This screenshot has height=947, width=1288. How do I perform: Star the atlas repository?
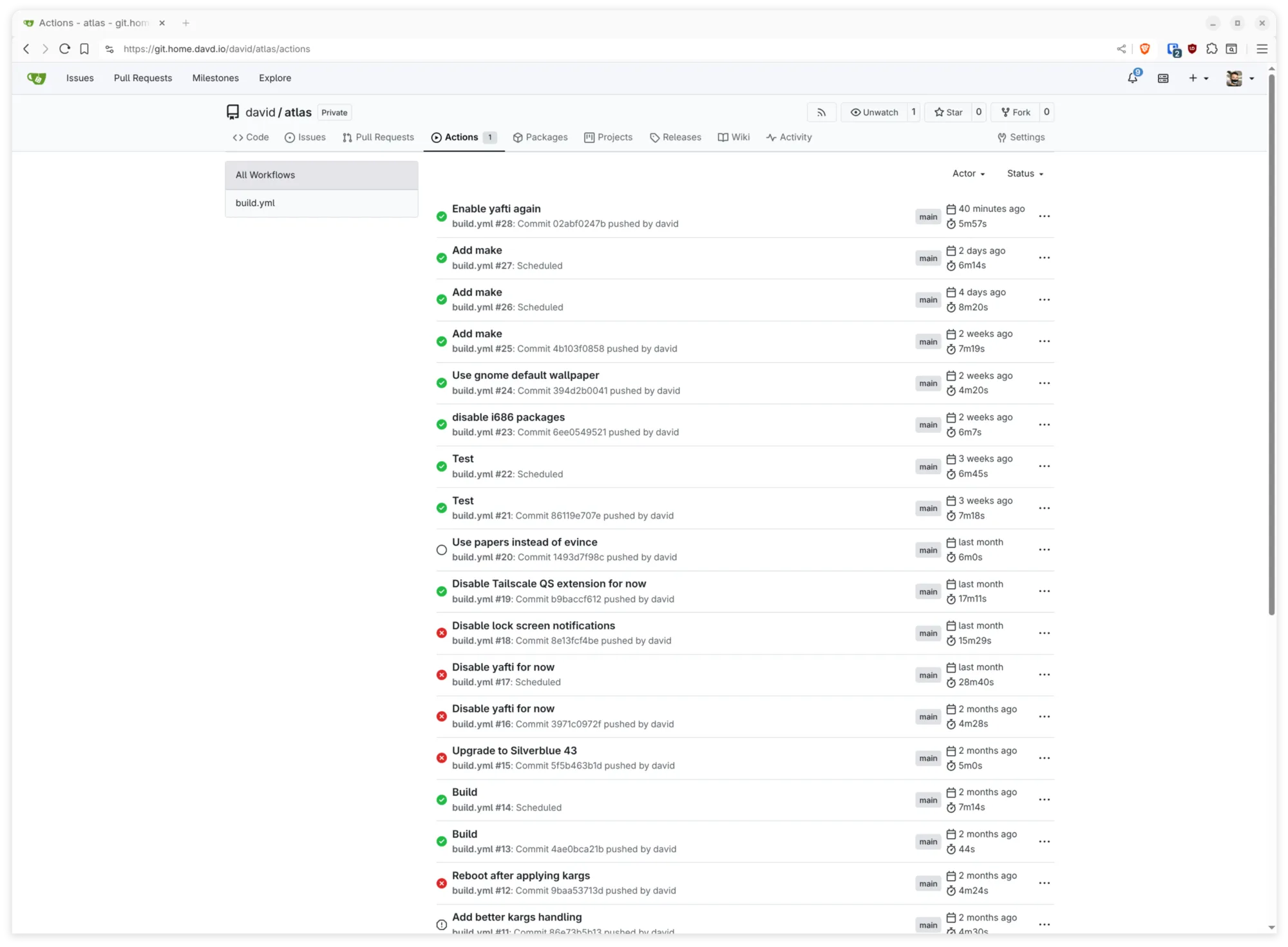click(949, 112)
